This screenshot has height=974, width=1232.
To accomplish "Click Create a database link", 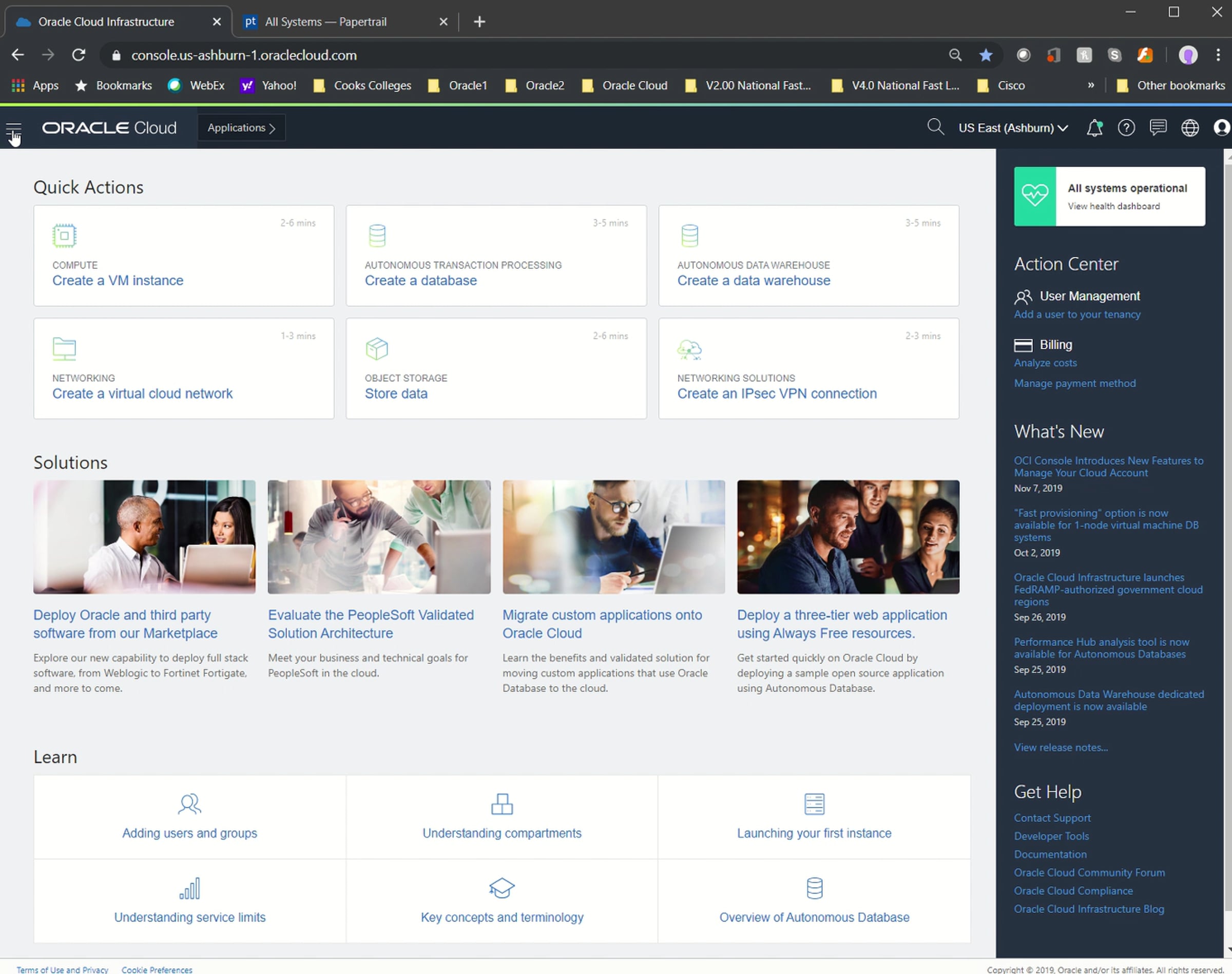I will click(x=421, y=281).
